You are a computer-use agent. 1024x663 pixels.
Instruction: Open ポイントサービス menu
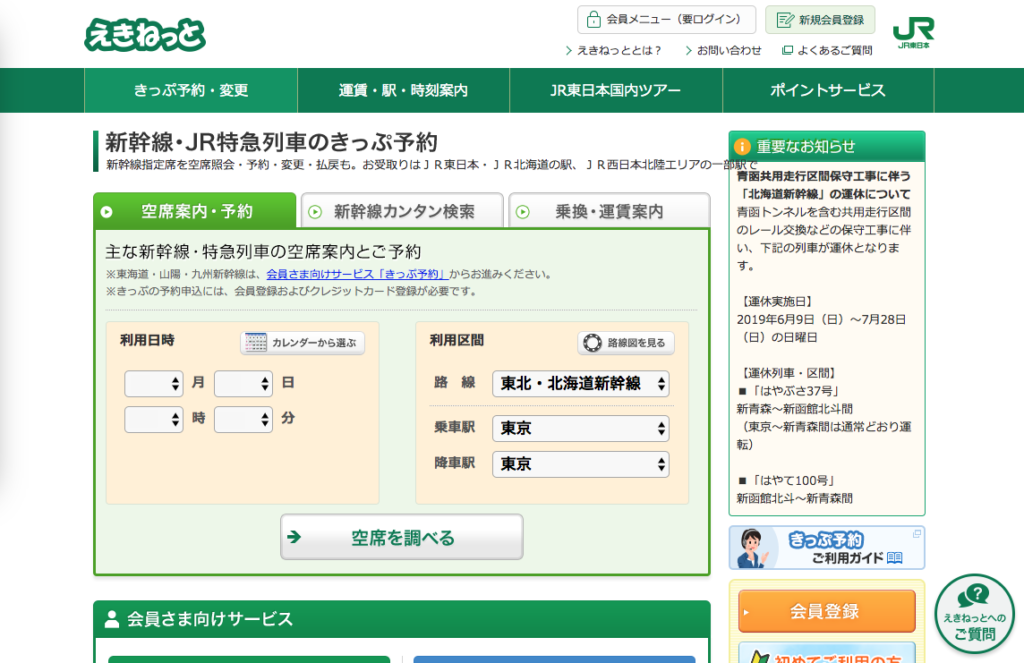pyautogui.click(x=828, y=90)
